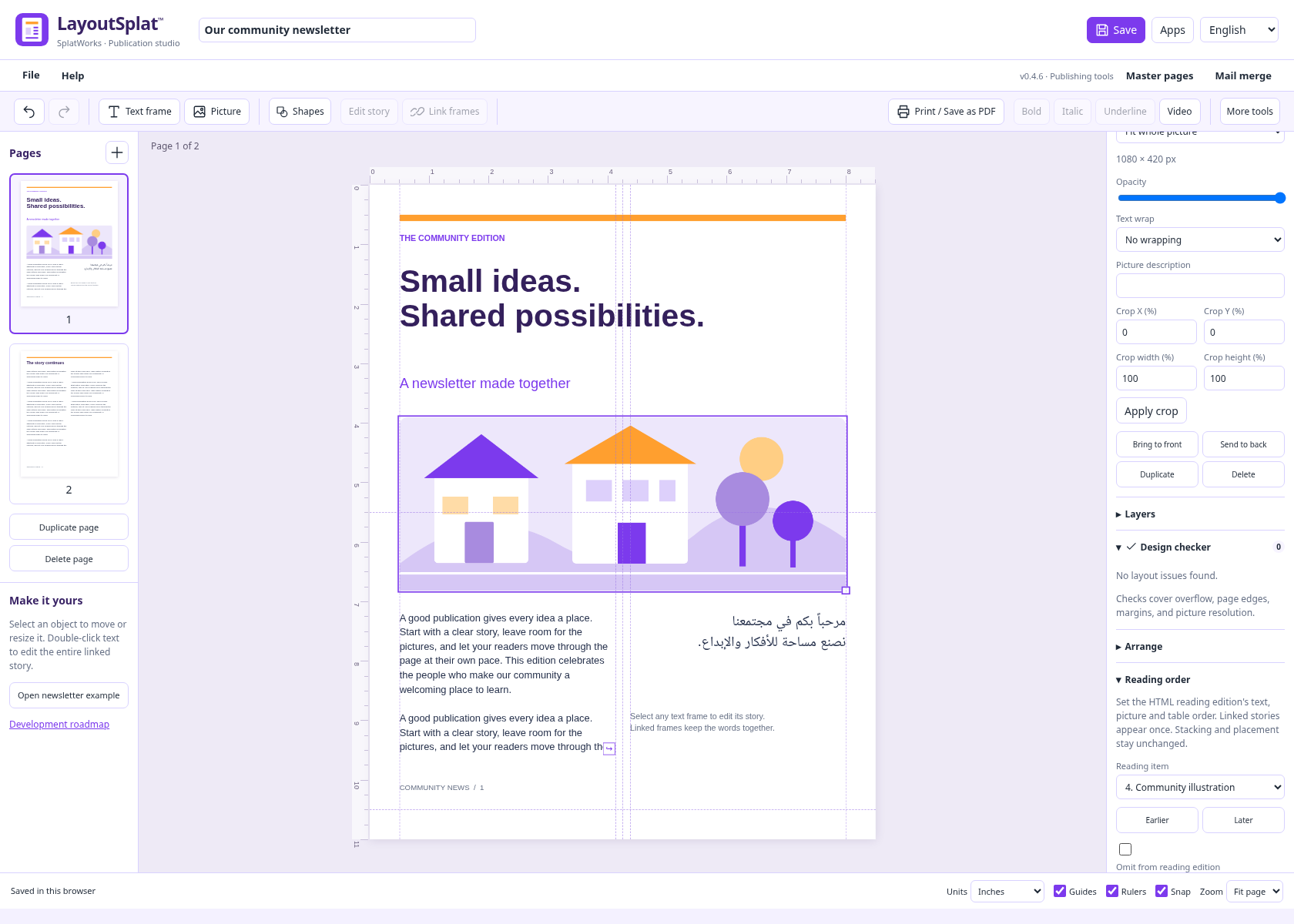Open Mail merge
This screenshot has height=924, width=1294.
pyautogui.click(x=1242, y=75)
